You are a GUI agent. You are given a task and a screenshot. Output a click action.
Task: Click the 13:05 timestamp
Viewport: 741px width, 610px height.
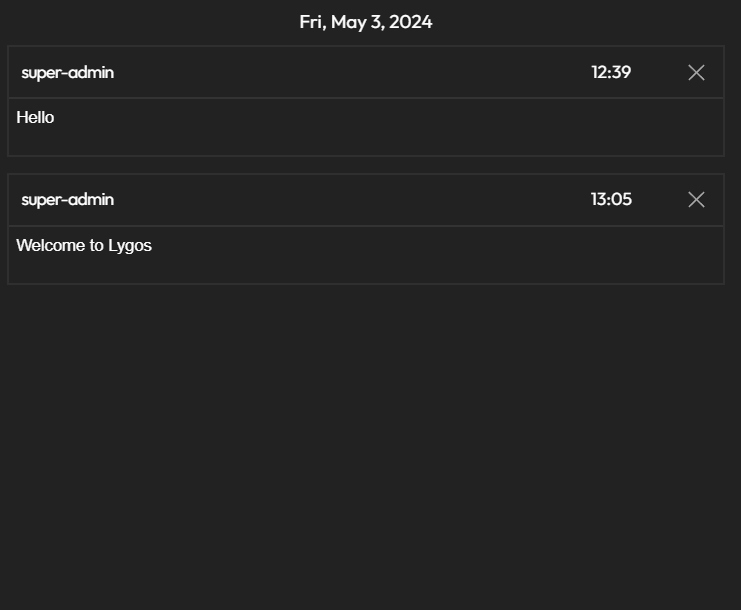coord(611,199)
